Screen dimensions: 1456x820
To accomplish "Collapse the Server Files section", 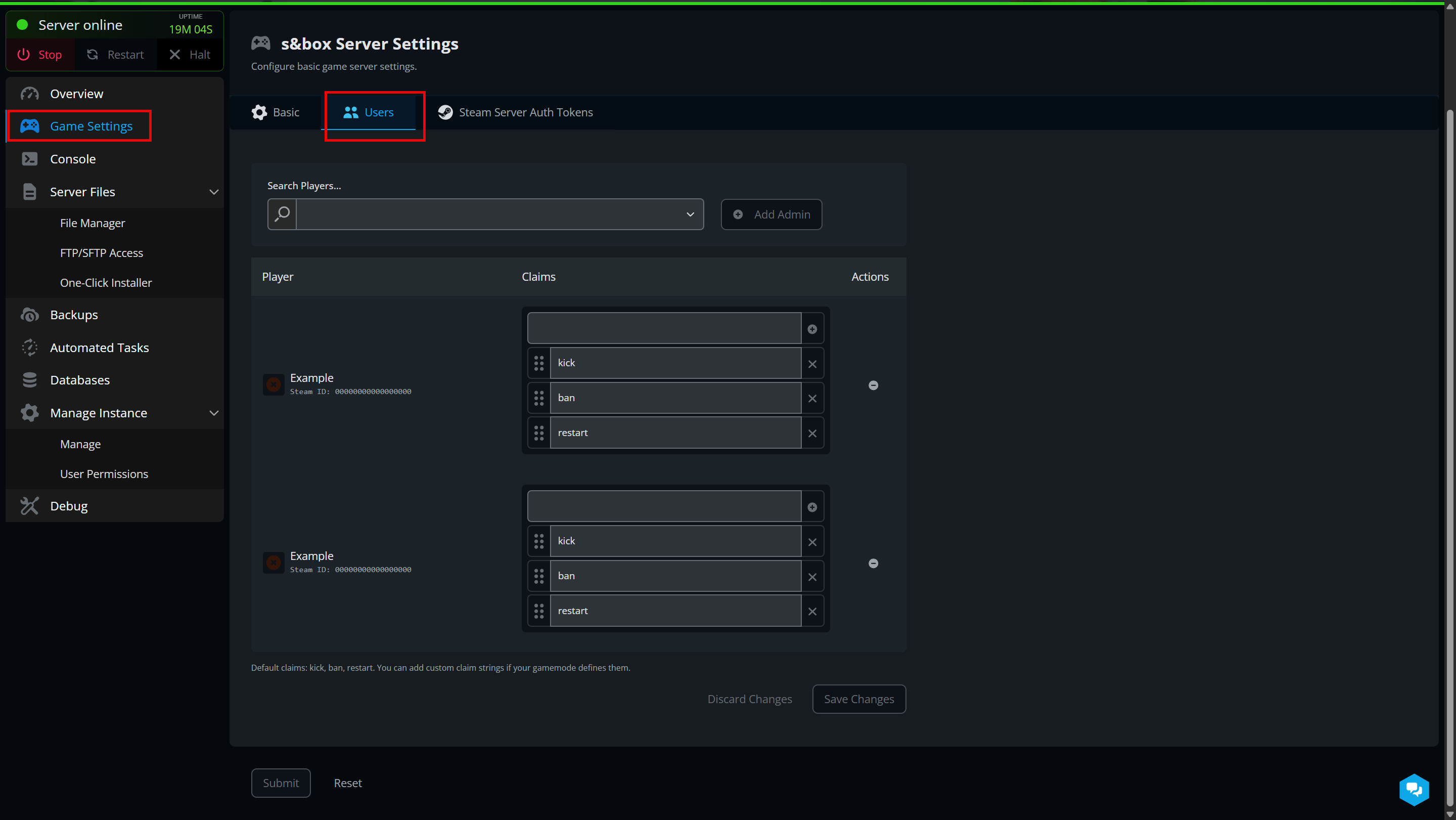I will coord(214,192).
